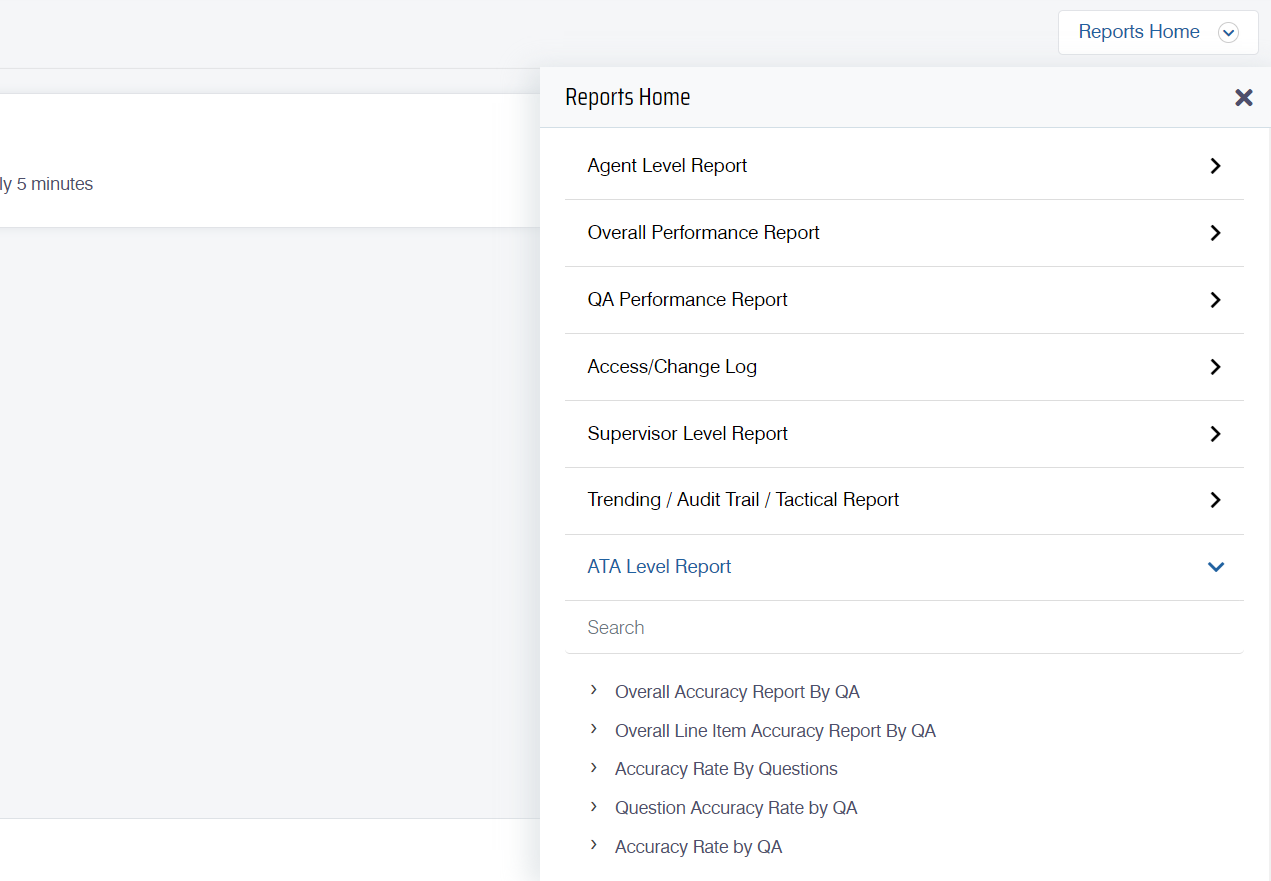This screenshot has width=1271, height=881.
Task: Expand chevron beside Overall Accuracy Report By QA
Action: pyautogui.click(x=594, y=690)
